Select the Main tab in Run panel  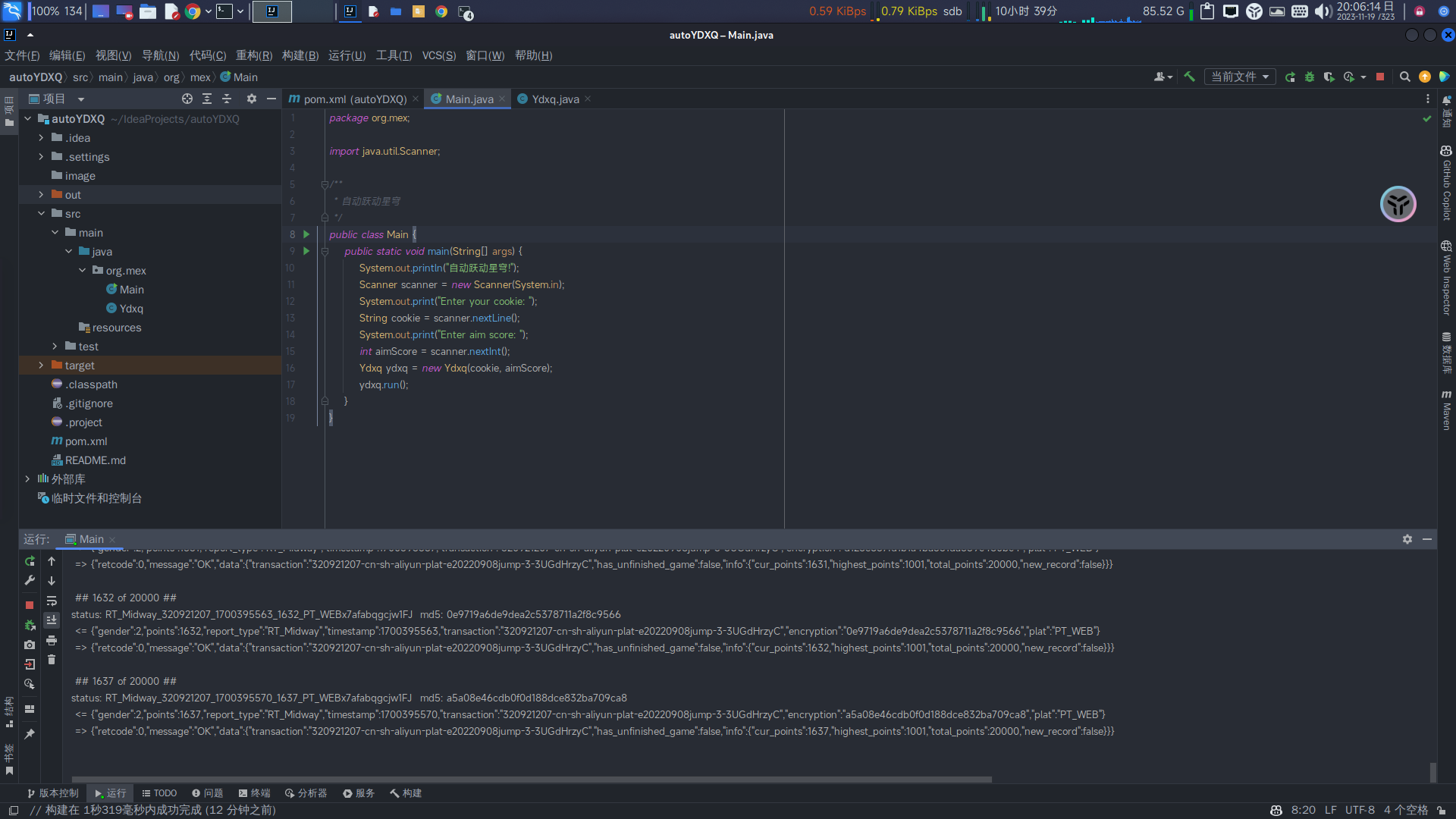[90, 539]
